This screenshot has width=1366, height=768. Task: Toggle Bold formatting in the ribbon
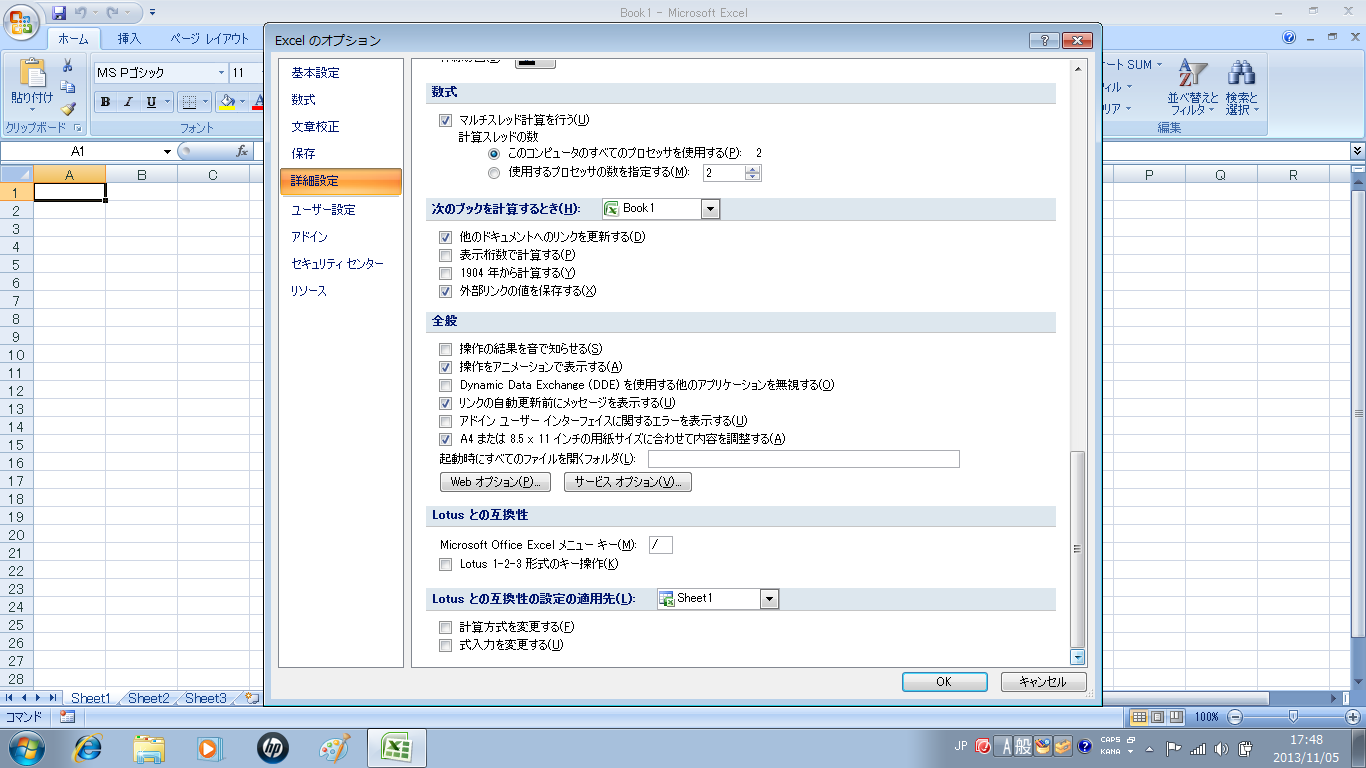tap(105, 102)
